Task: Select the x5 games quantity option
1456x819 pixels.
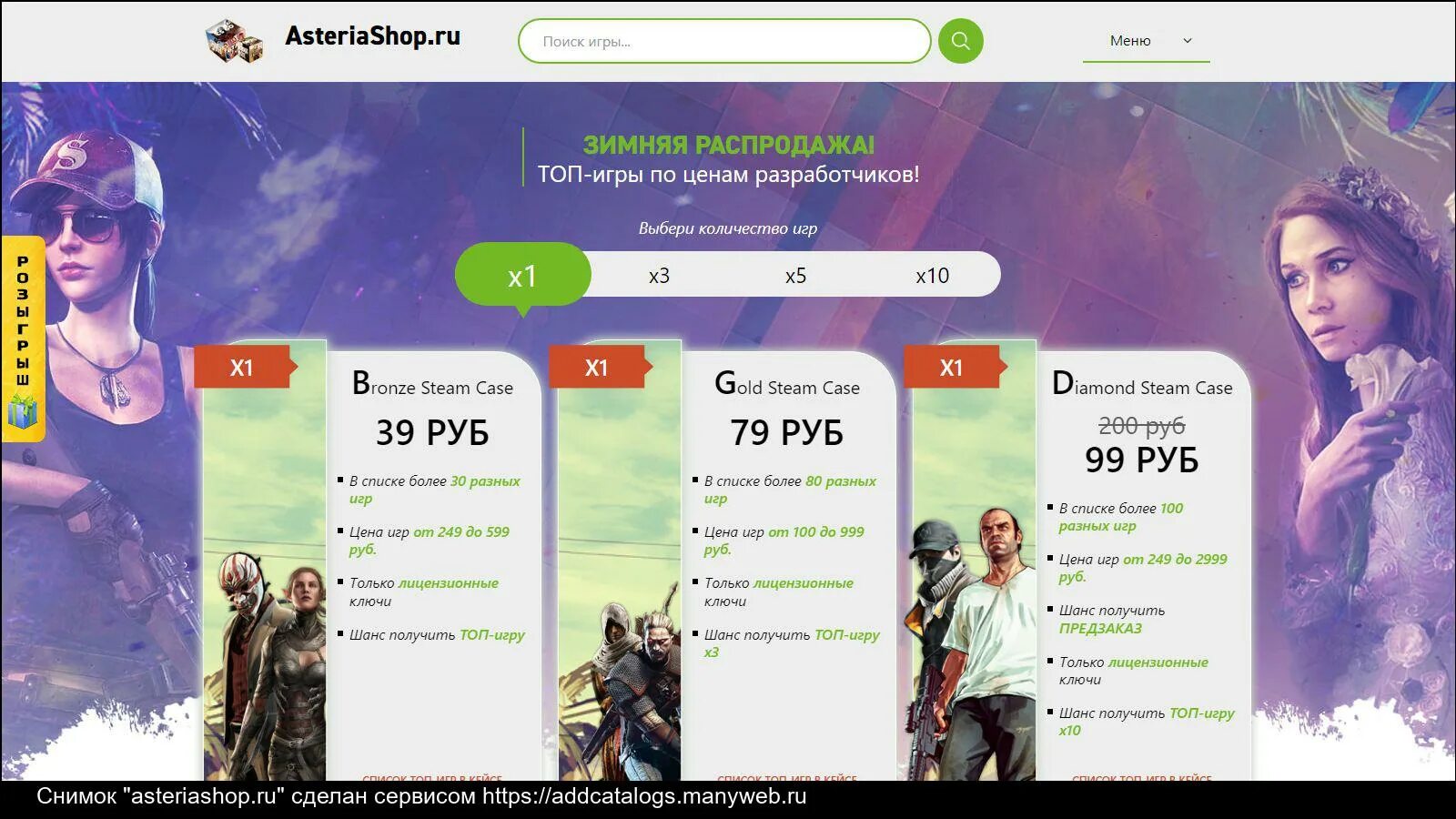Action: click(x=795, y=276)
